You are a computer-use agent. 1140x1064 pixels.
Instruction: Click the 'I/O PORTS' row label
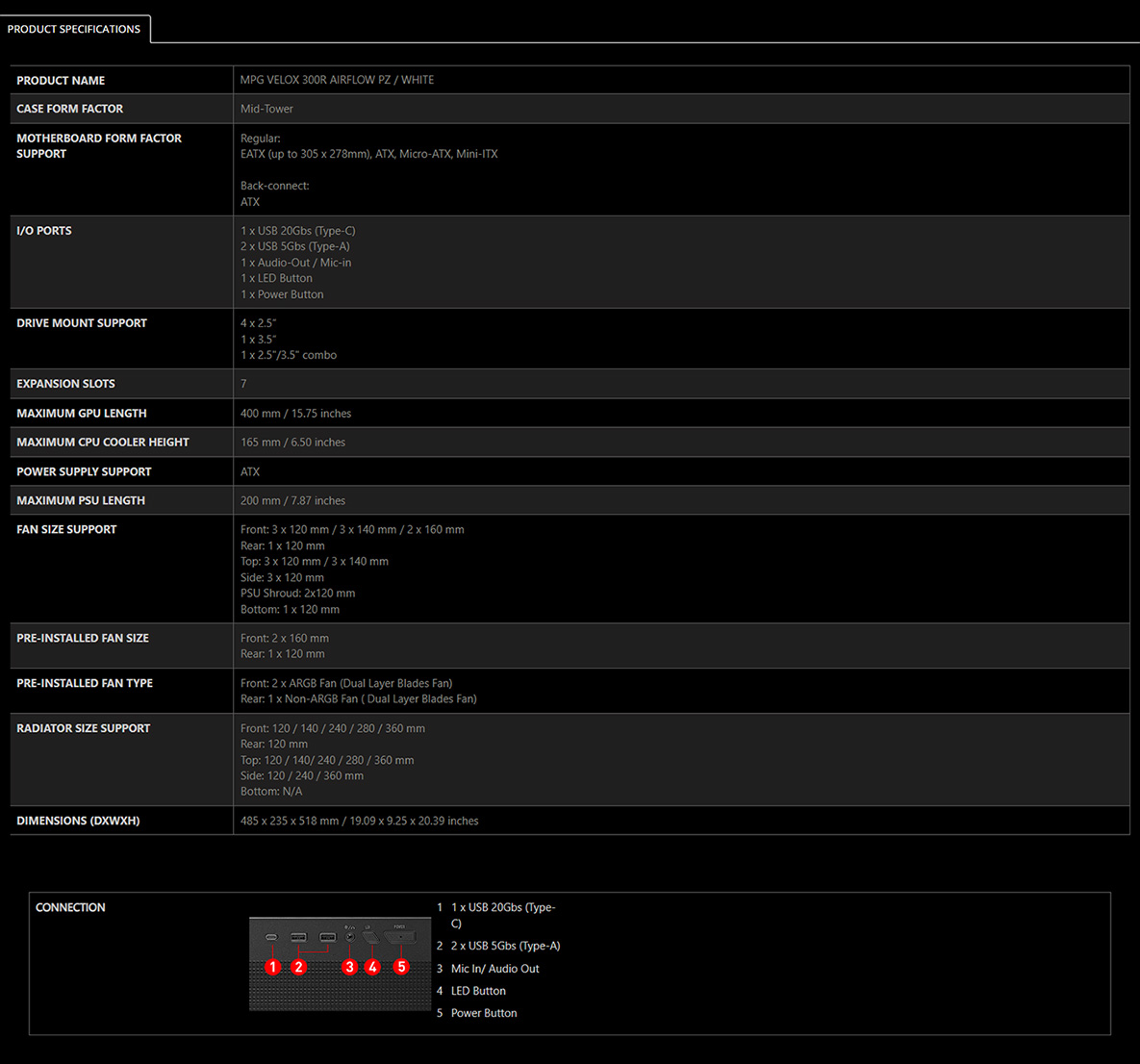[x=43, y=231]
